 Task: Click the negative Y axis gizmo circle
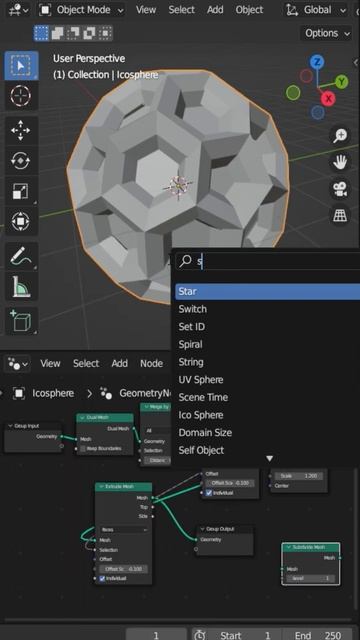[x=293, y=93]
